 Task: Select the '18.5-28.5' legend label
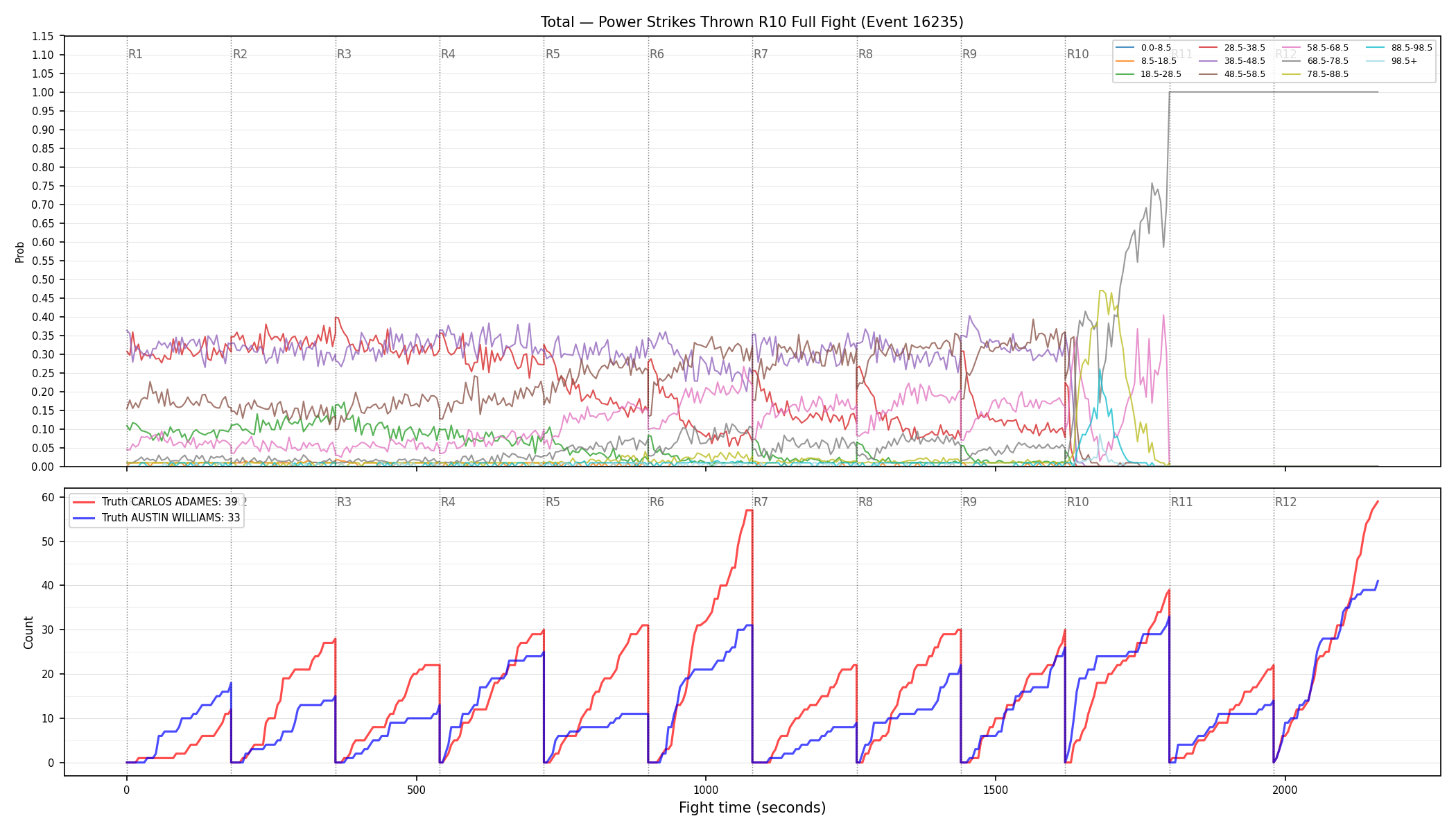[1161, 74]
